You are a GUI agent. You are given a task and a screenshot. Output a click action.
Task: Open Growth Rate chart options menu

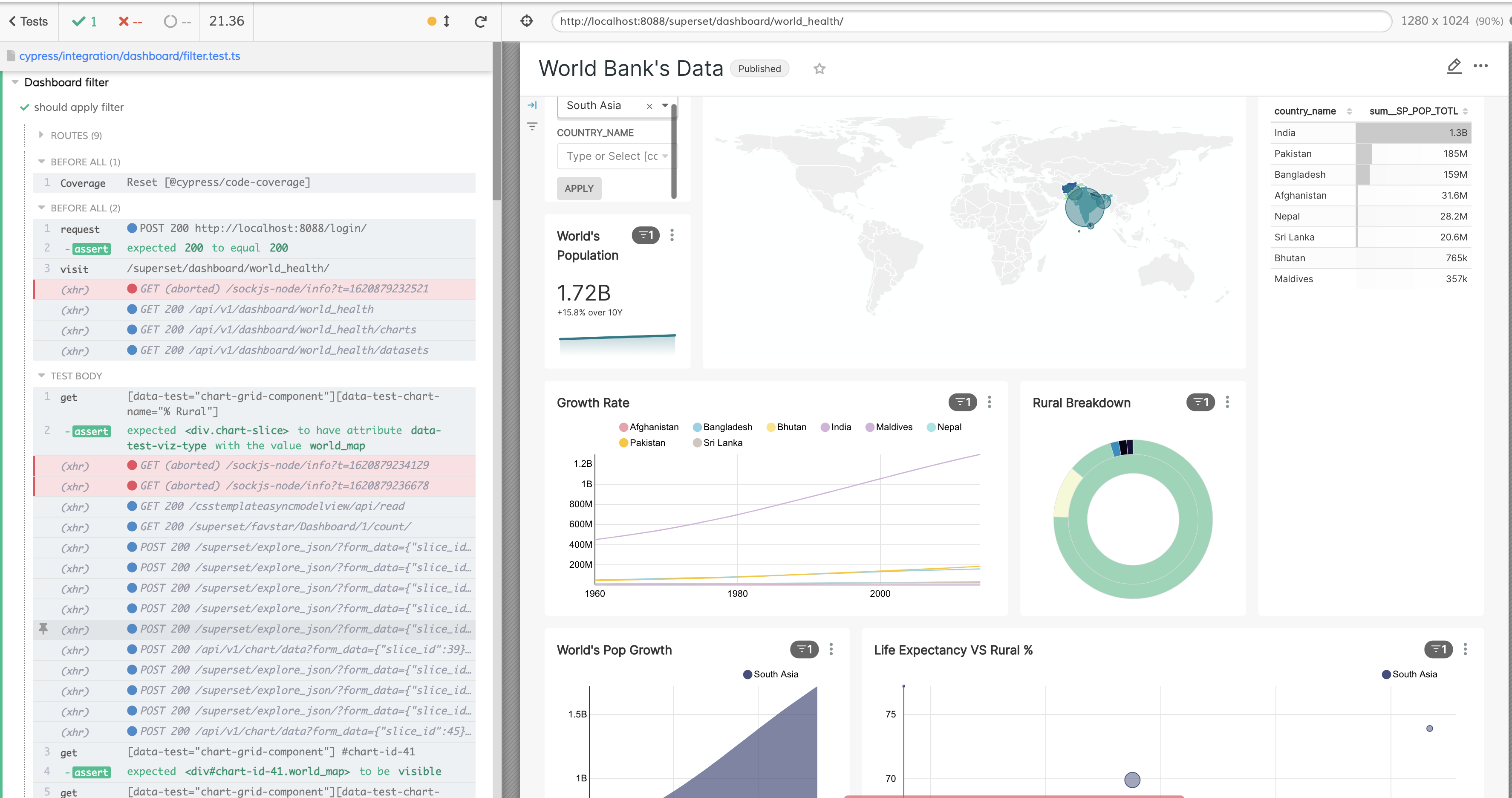(x=989, y=402)
